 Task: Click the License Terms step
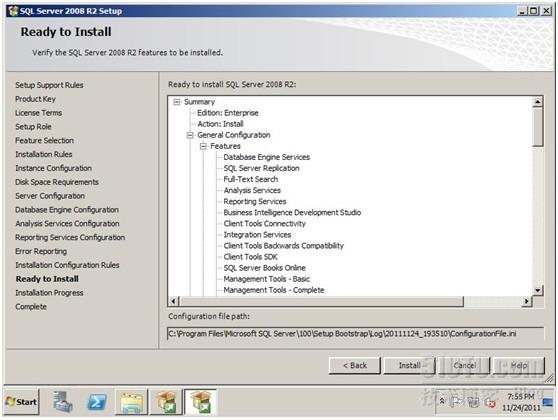[38, 113]
